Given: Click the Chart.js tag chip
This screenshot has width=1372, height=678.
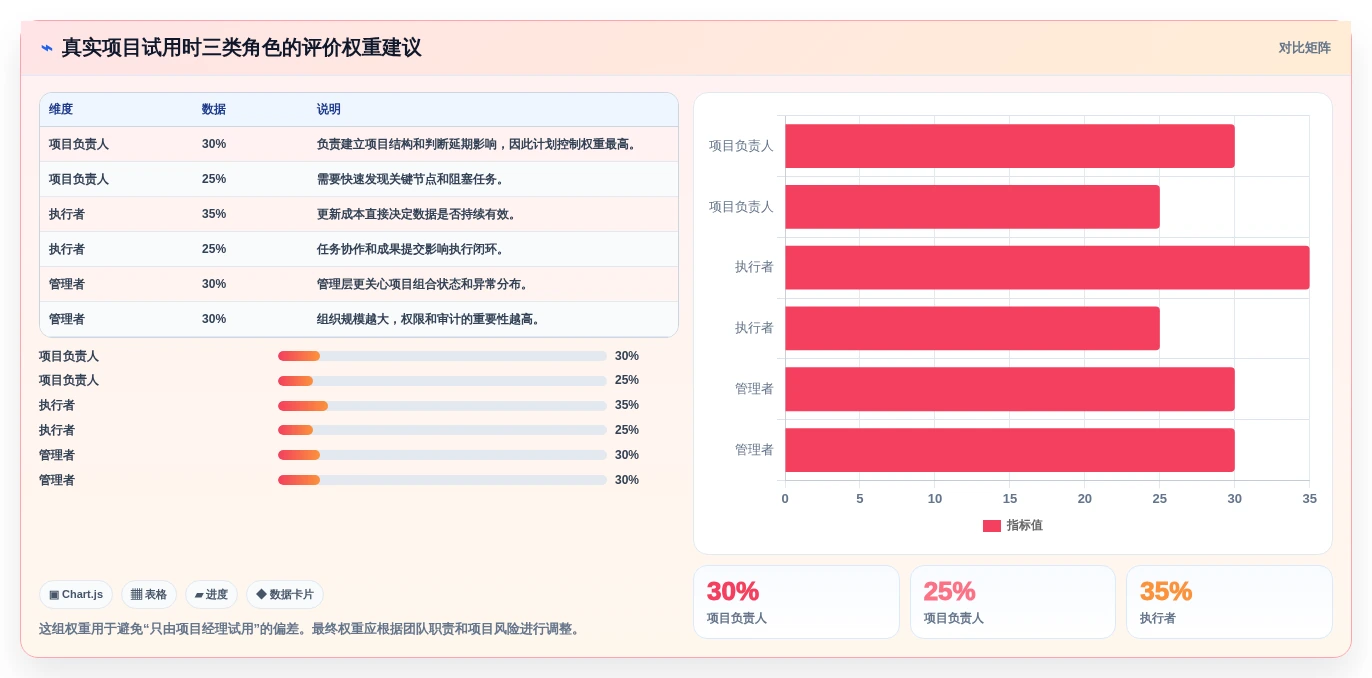Looking at the screenshot, I should point(76,594).
